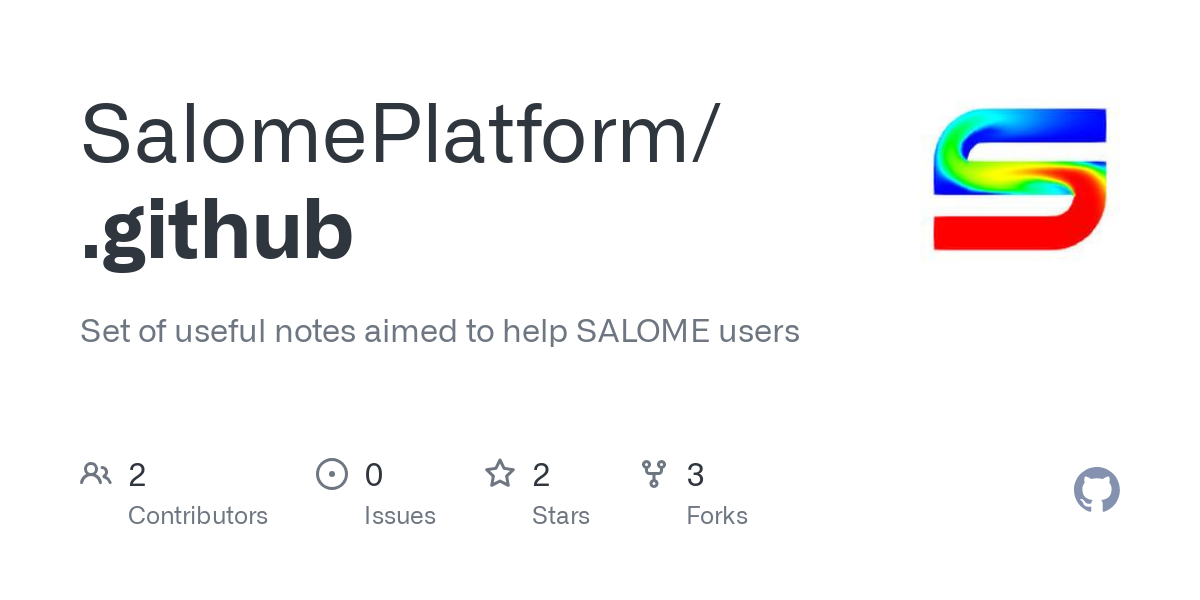Image resolution: width=1200 pixels, height=600 pixels.
Task: Click the stars count number 2
Action: (x=541, y=475)
